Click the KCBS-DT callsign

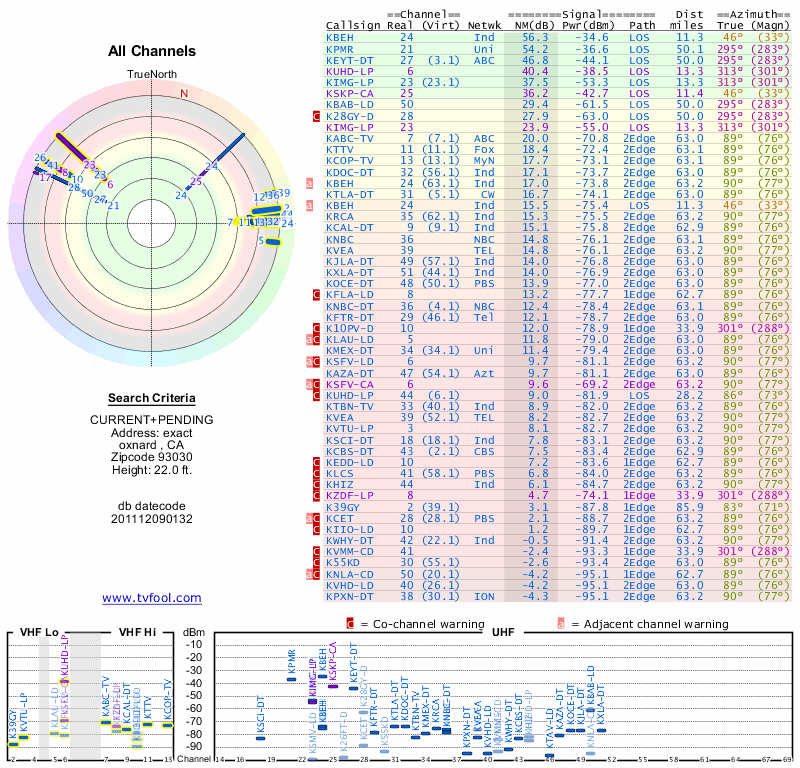click(350, 451)
